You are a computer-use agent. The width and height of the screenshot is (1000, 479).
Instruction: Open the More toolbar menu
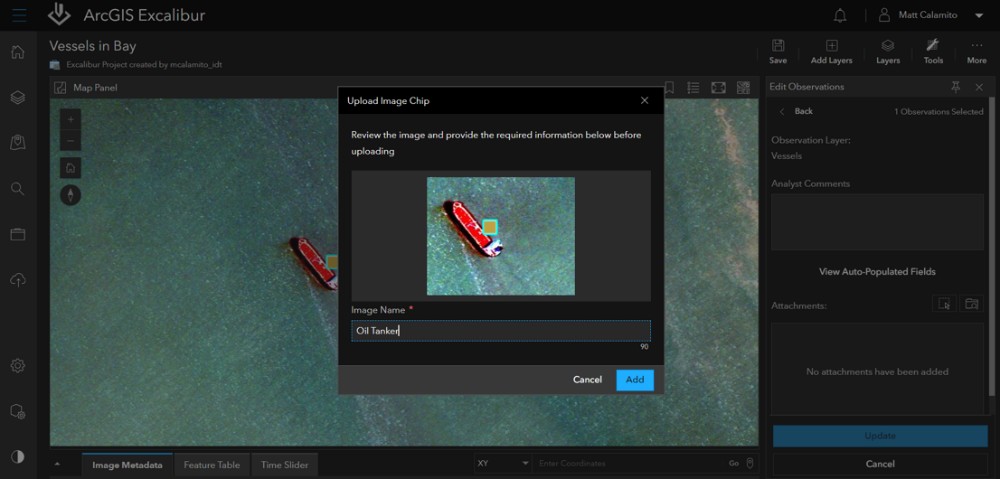pyautogui.click(x=976, y=52)
